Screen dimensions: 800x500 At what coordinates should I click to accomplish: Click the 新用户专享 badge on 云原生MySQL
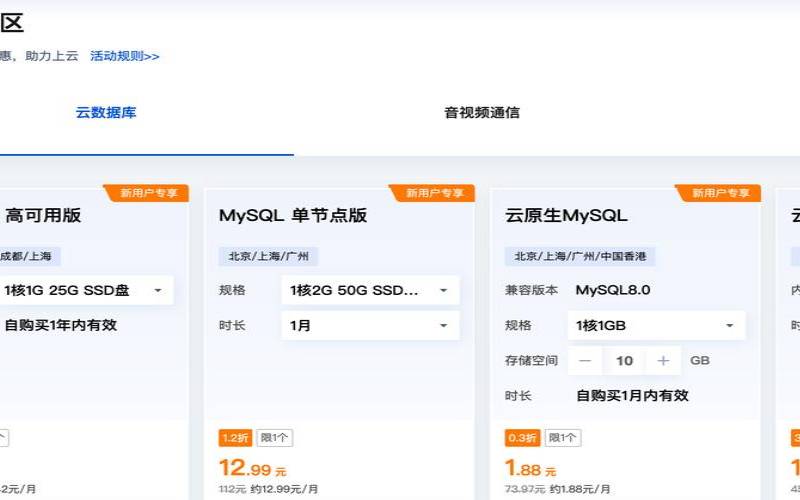pyautogui.click(x=718, y=193)
